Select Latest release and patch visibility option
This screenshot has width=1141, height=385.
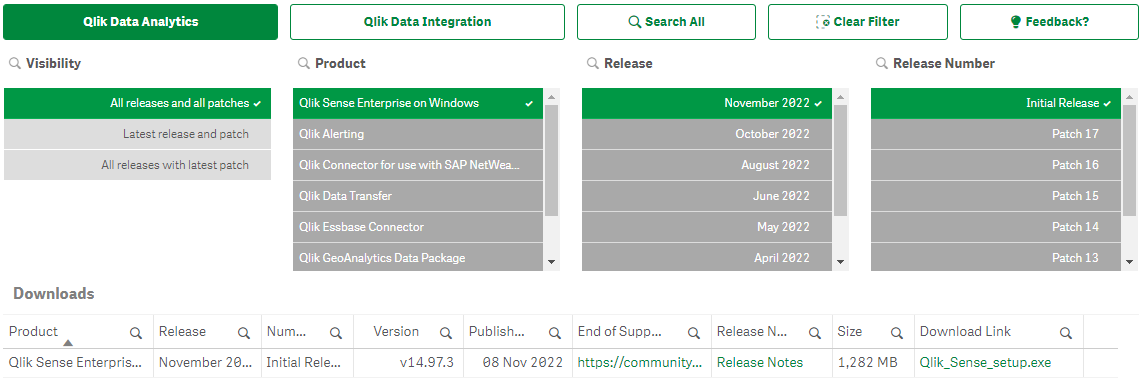(138, 134)
